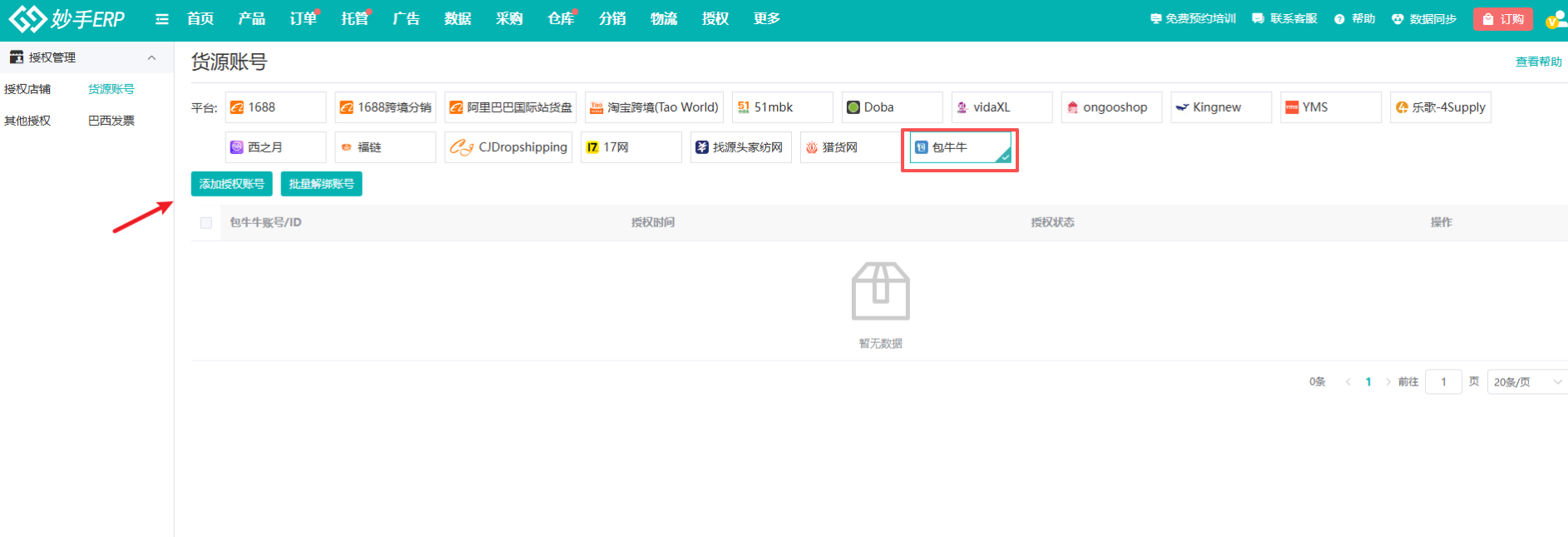This screenshot has height=537, width=1568.
Task: Open the 数据 menu
Action: point(458,18)
